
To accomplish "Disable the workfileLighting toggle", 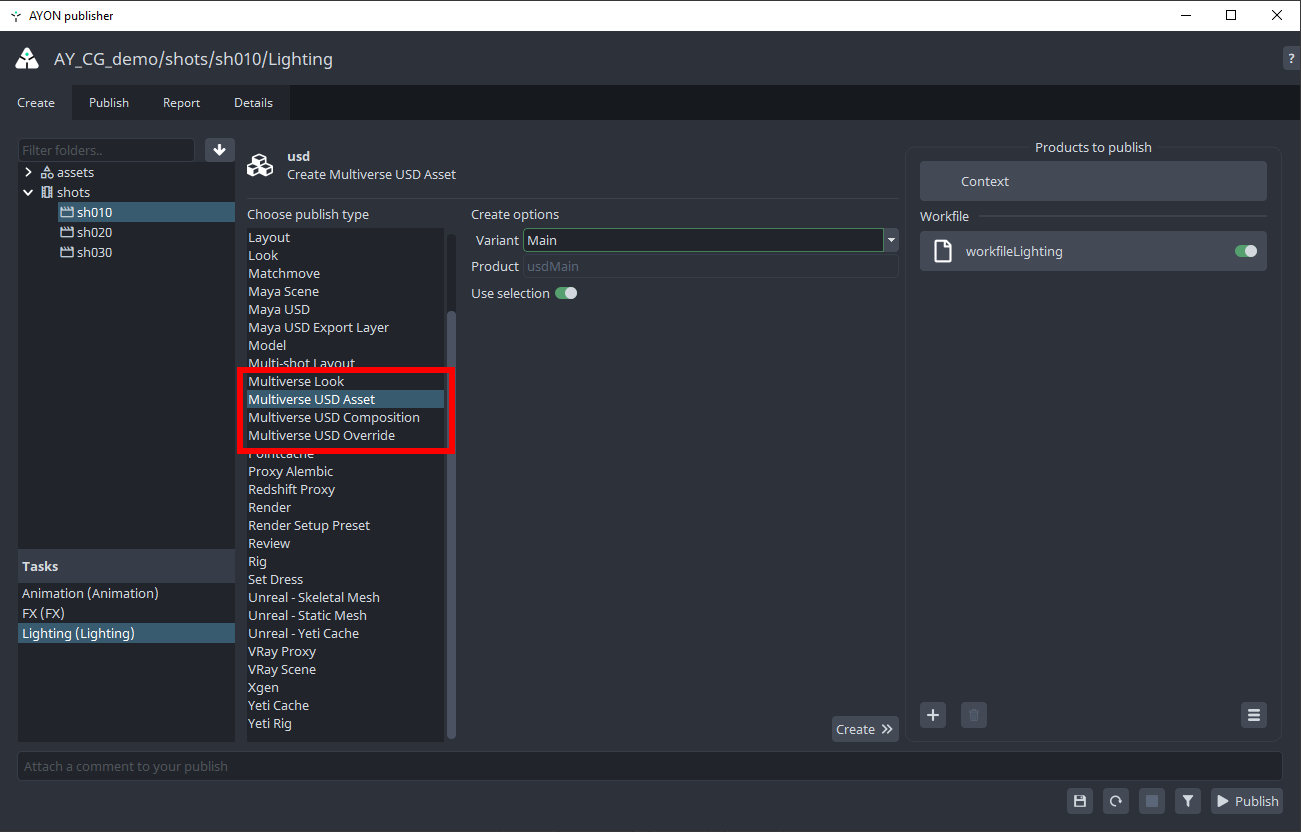I will pyautogui.click(x=1246, y=251).
